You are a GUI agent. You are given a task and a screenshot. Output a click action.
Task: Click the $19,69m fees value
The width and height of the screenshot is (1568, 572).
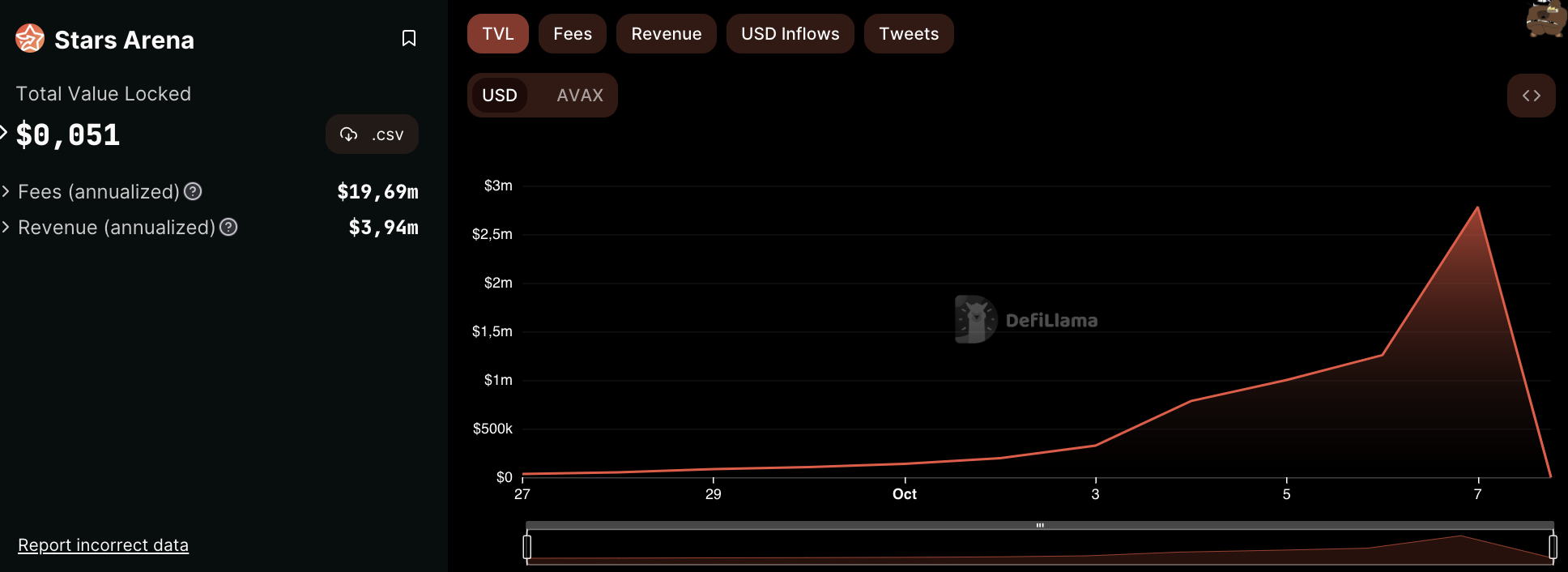(x=378, y=192)
